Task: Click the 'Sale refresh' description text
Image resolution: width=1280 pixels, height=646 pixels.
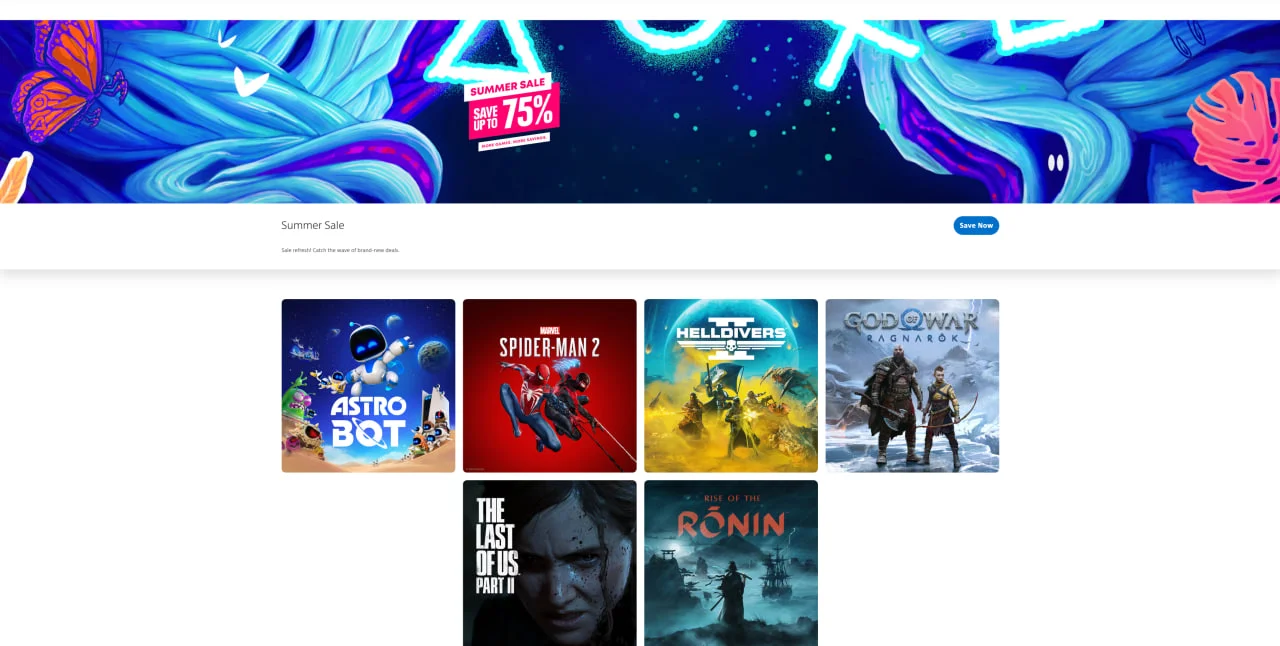Action: click(x=340, y=250)
